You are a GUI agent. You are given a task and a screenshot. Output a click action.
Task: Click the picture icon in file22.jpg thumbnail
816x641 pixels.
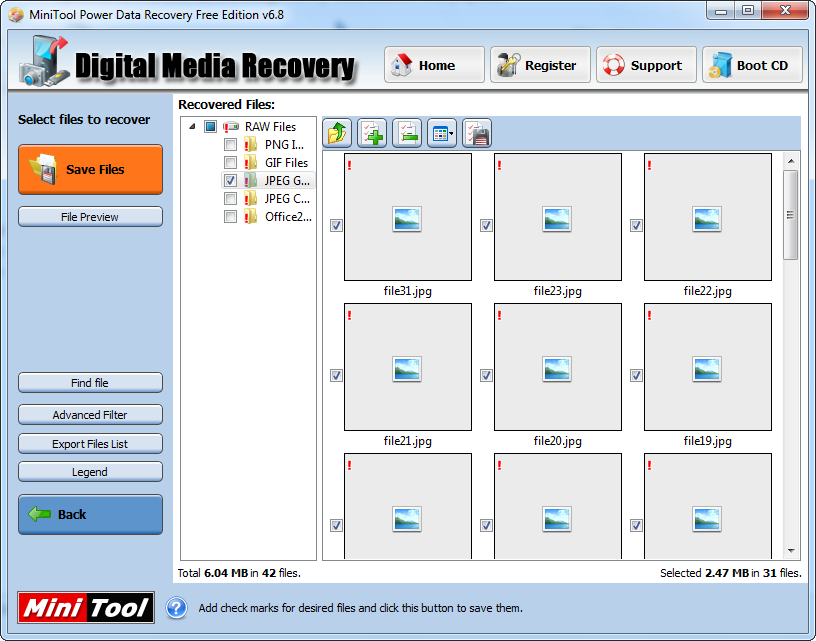click(707, 219)
